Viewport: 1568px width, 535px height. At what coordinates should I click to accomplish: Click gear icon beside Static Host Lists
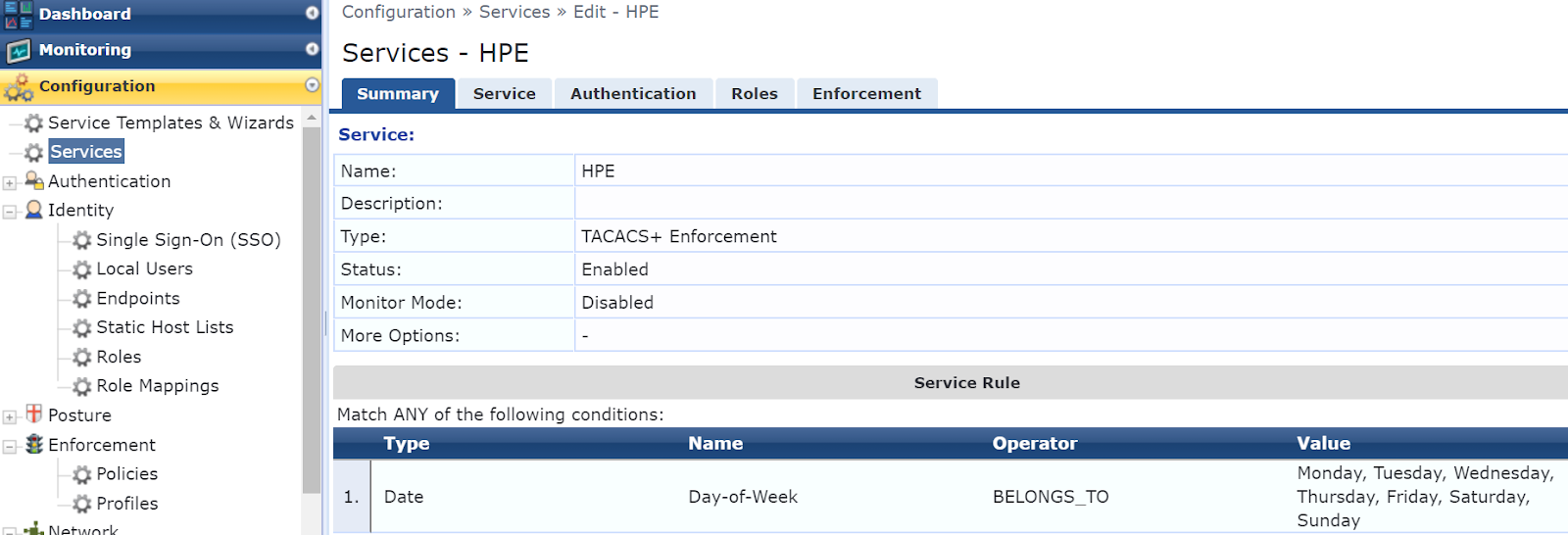(82, 328)
